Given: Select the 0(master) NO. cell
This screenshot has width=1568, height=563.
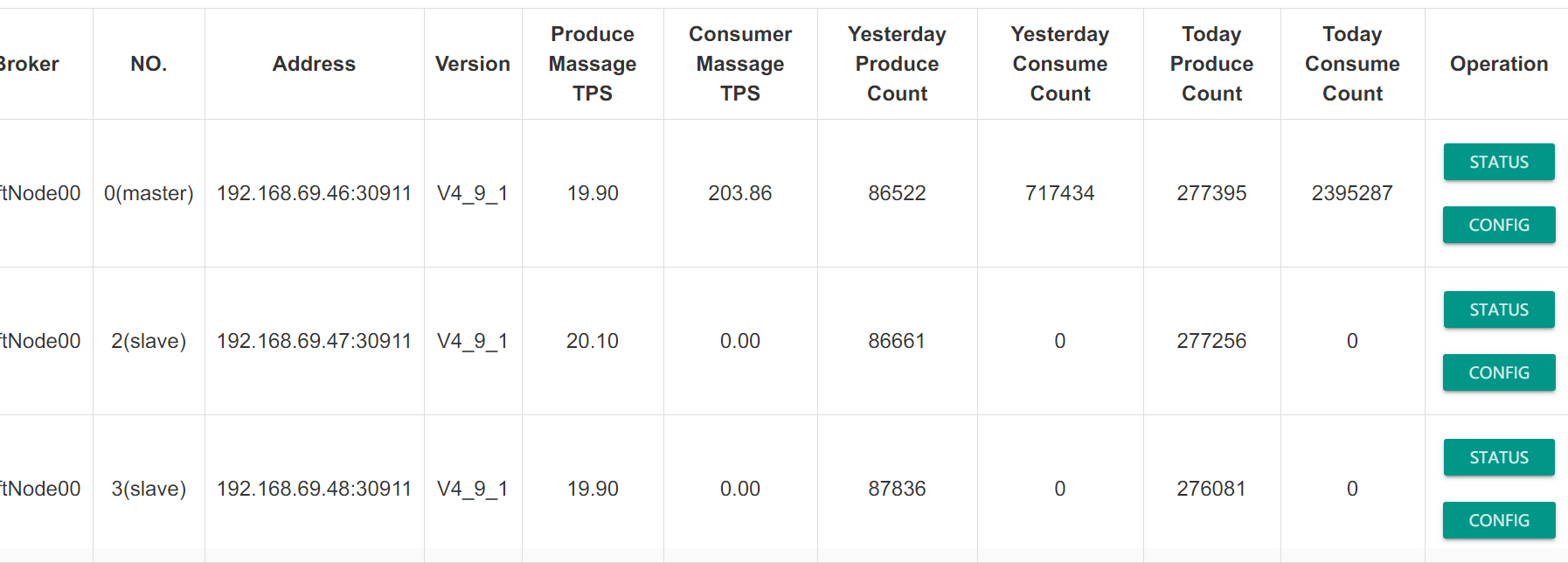Looking at the screenshot, I should [x=149, y=193].
